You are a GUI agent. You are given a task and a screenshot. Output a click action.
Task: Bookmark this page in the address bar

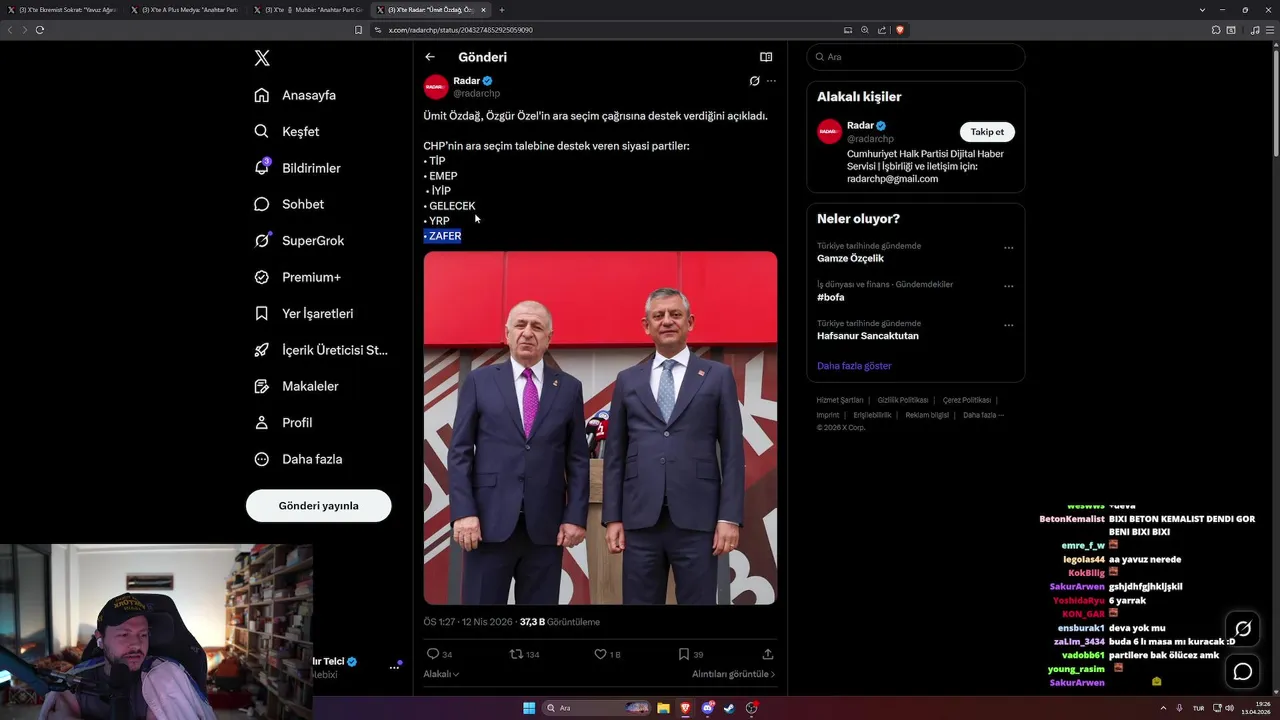[x=359, y=30]
